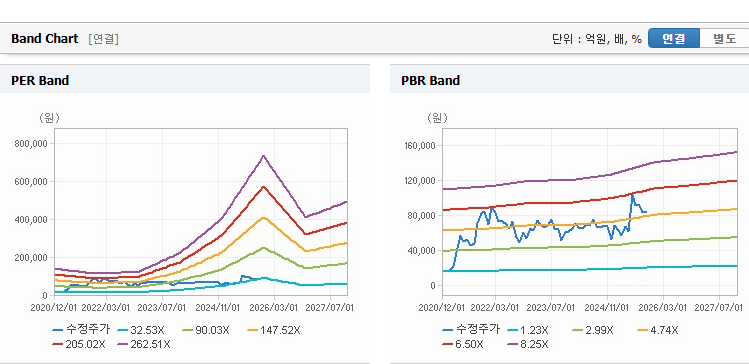
Task: Toggle the 8.25X legend entry
Action: [528, 344]
